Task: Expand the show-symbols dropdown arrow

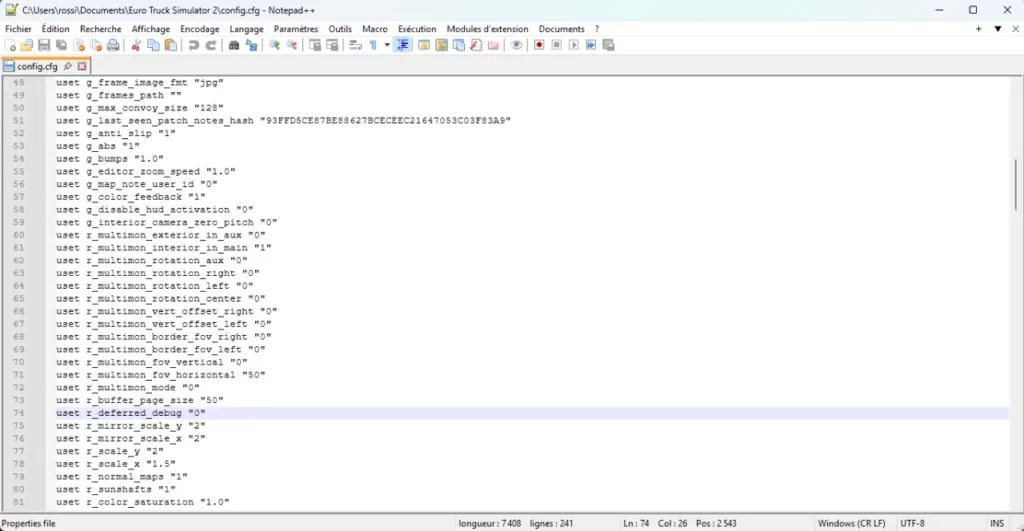Action: tap(387, 45)
